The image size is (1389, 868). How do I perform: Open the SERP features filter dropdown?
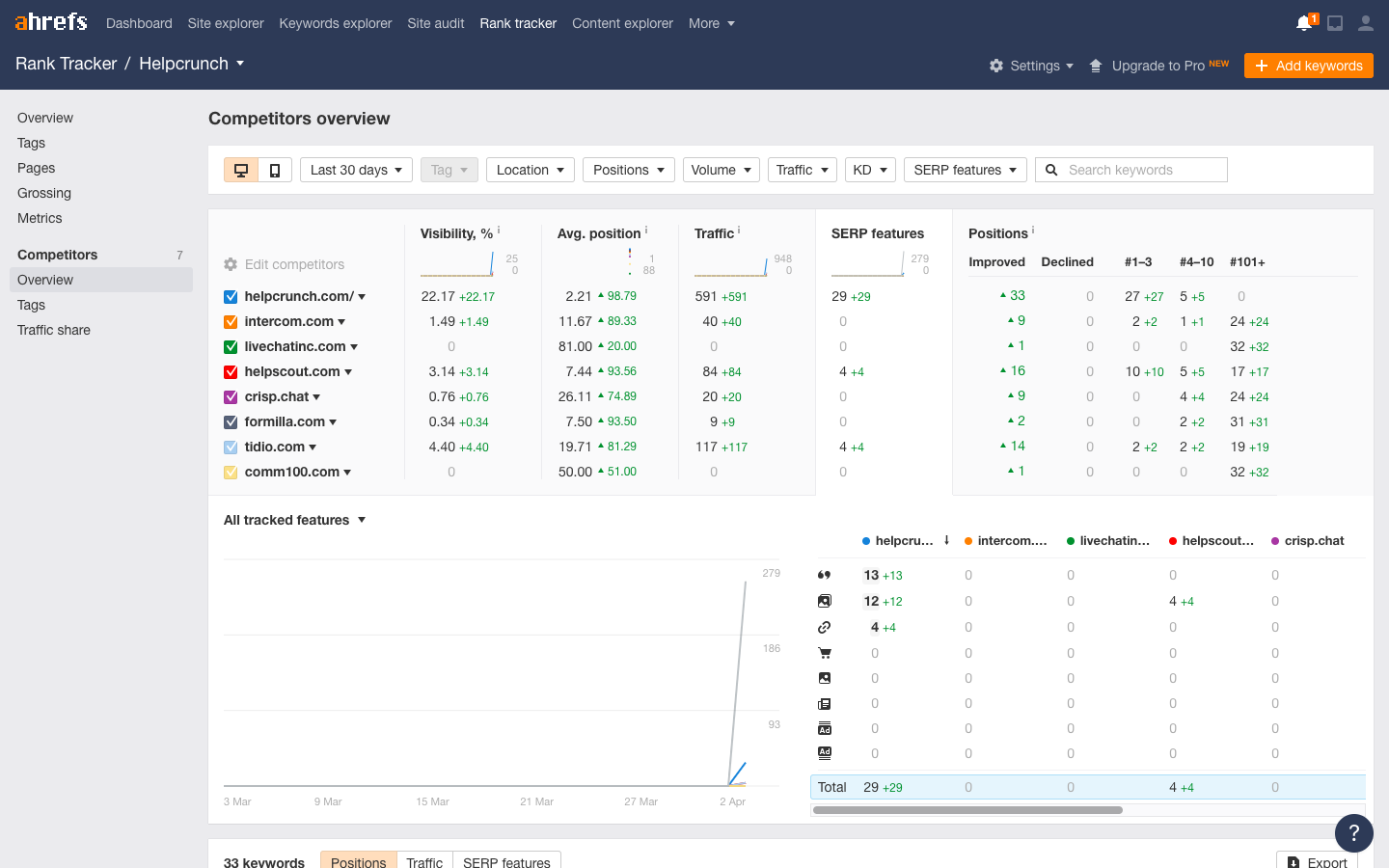(x=966, y=170)
